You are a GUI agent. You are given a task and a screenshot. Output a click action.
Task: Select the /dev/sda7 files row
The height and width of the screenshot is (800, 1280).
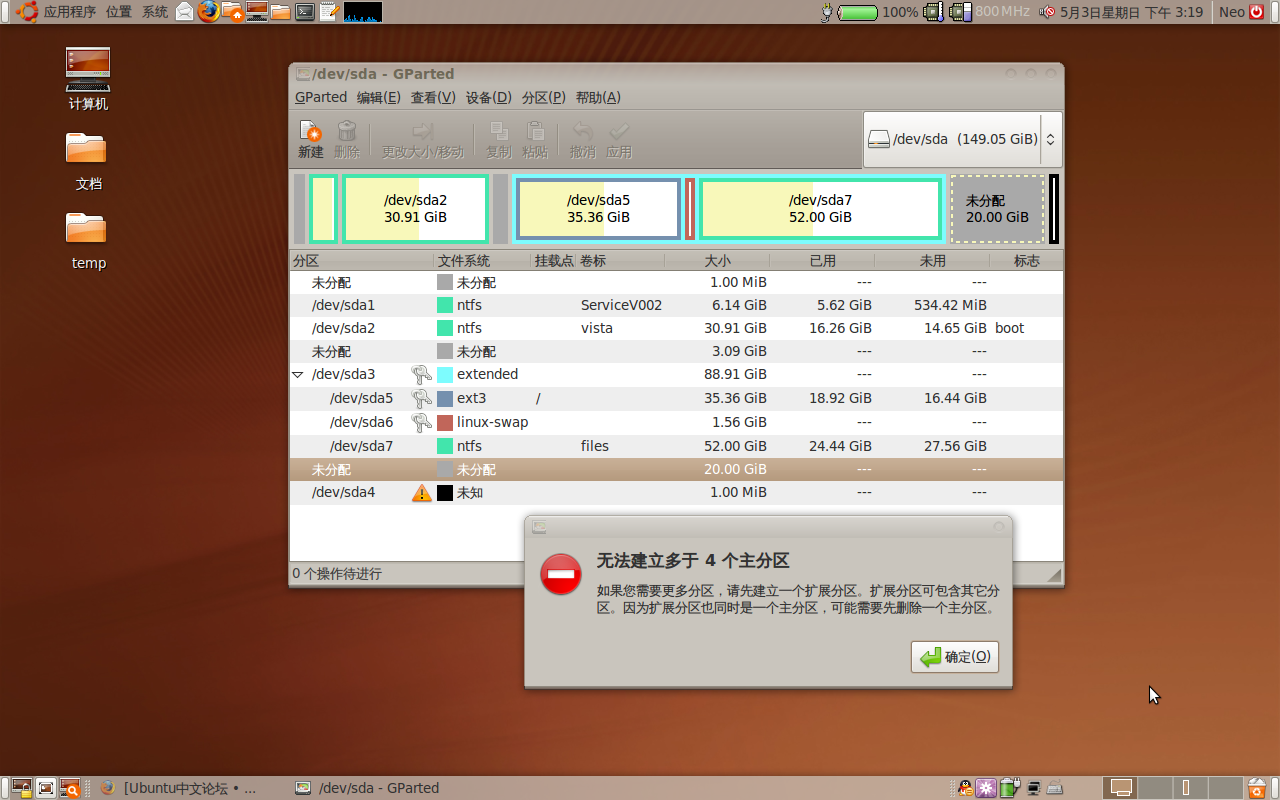click(x=676, y=446)
